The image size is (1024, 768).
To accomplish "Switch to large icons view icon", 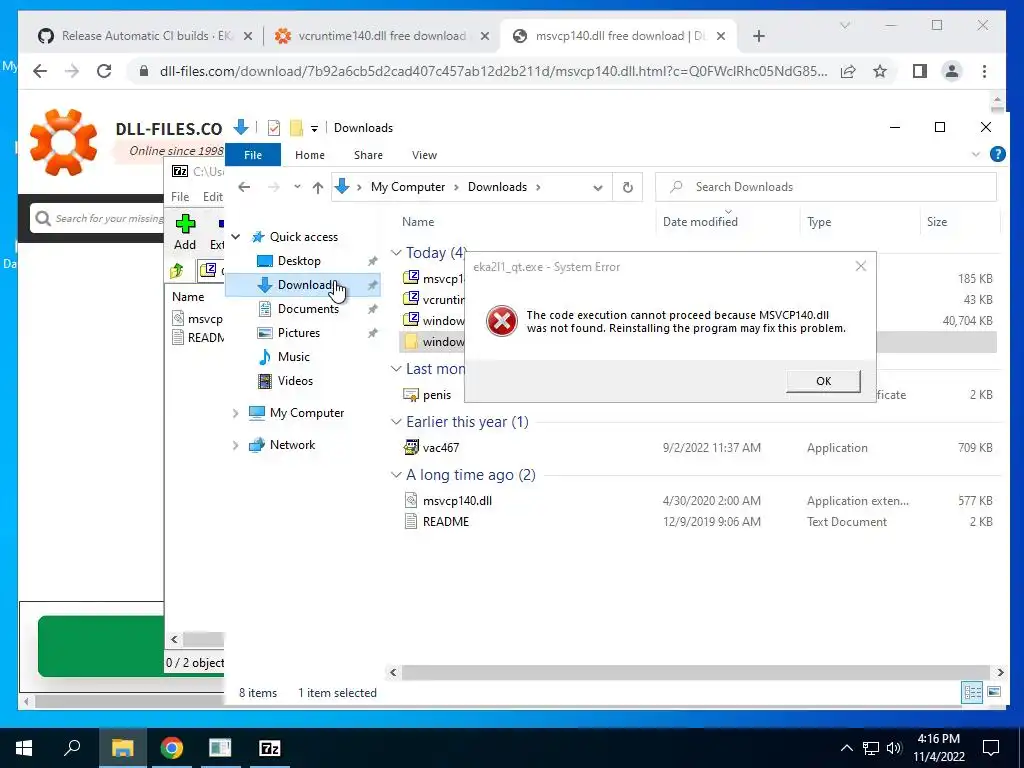I will tap(994, 692).
